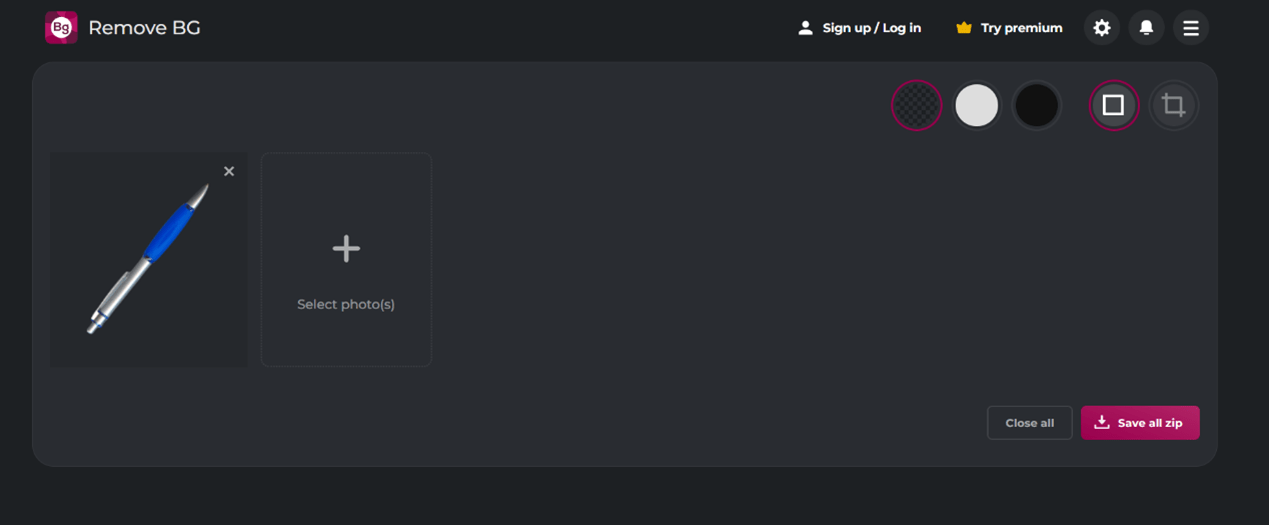Select the transparent checkered background swatch

(916, 105)
